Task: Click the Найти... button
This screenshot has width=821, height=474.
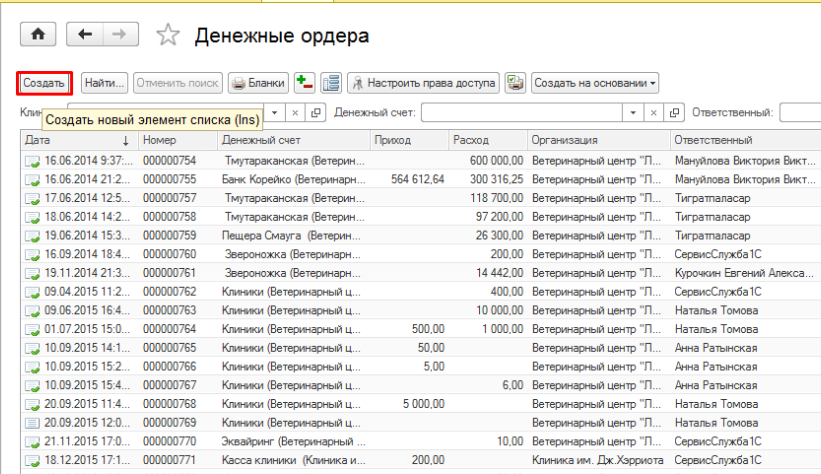Action: (105, 83)
